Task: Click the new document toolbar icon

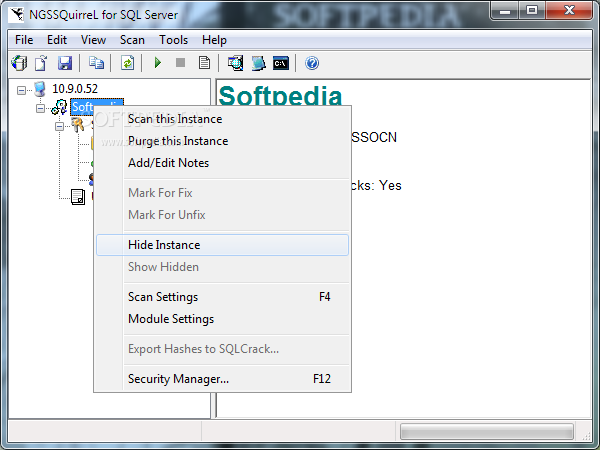Action: click(x=41, y=63)
